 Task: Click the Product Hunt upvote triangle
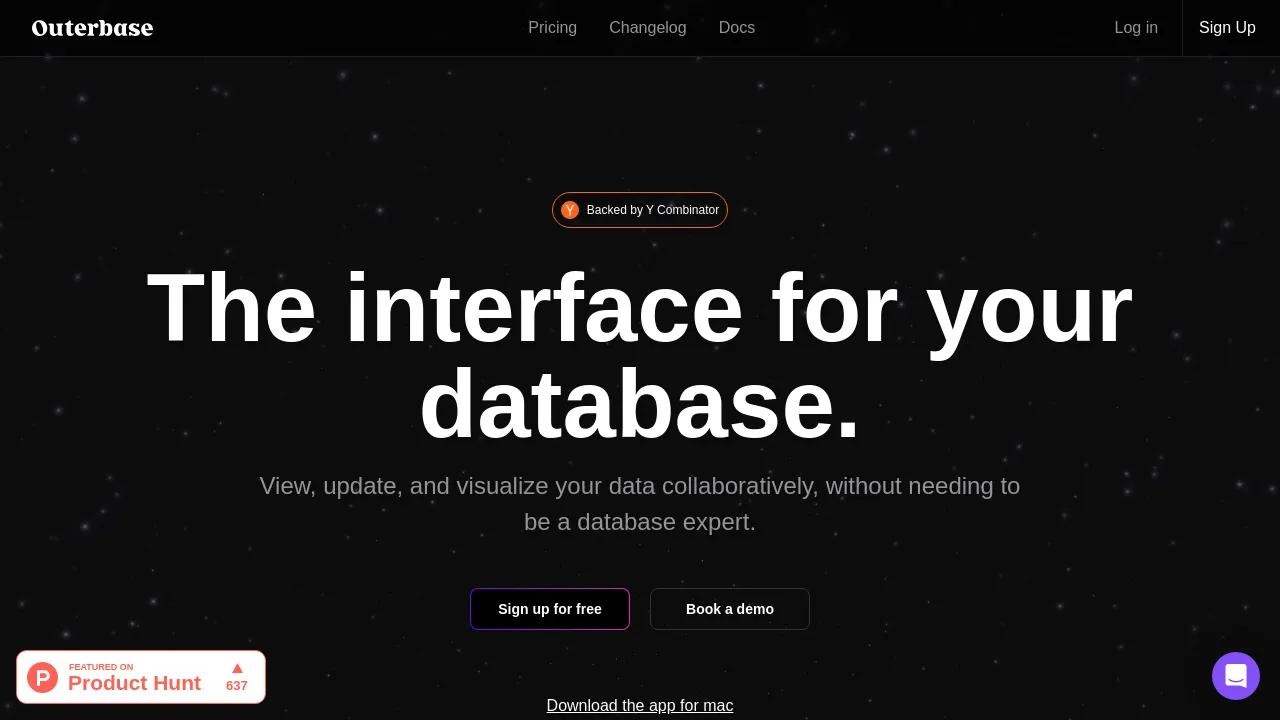(237, 668)
